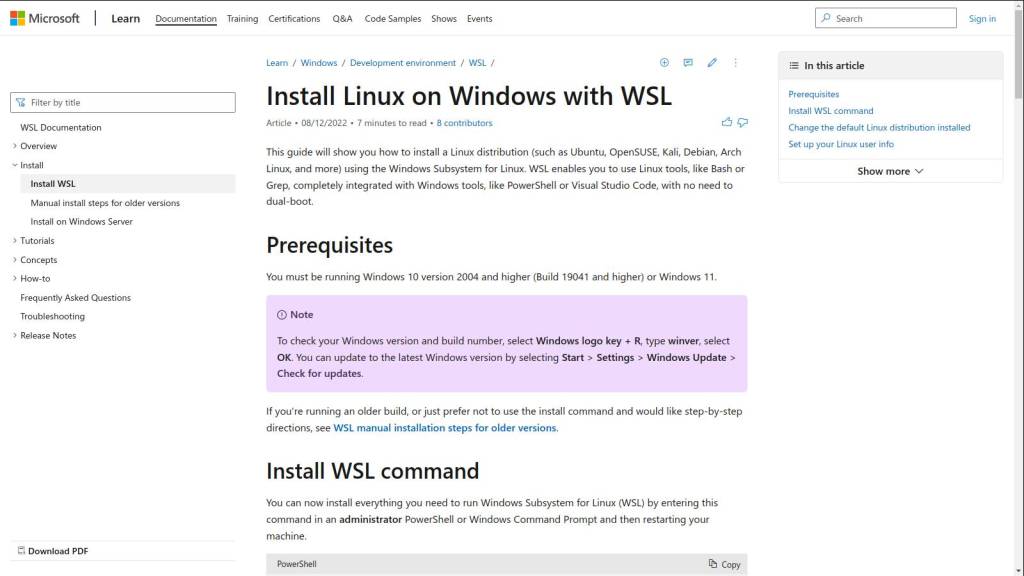Open the Training menu item

(242, 19)
